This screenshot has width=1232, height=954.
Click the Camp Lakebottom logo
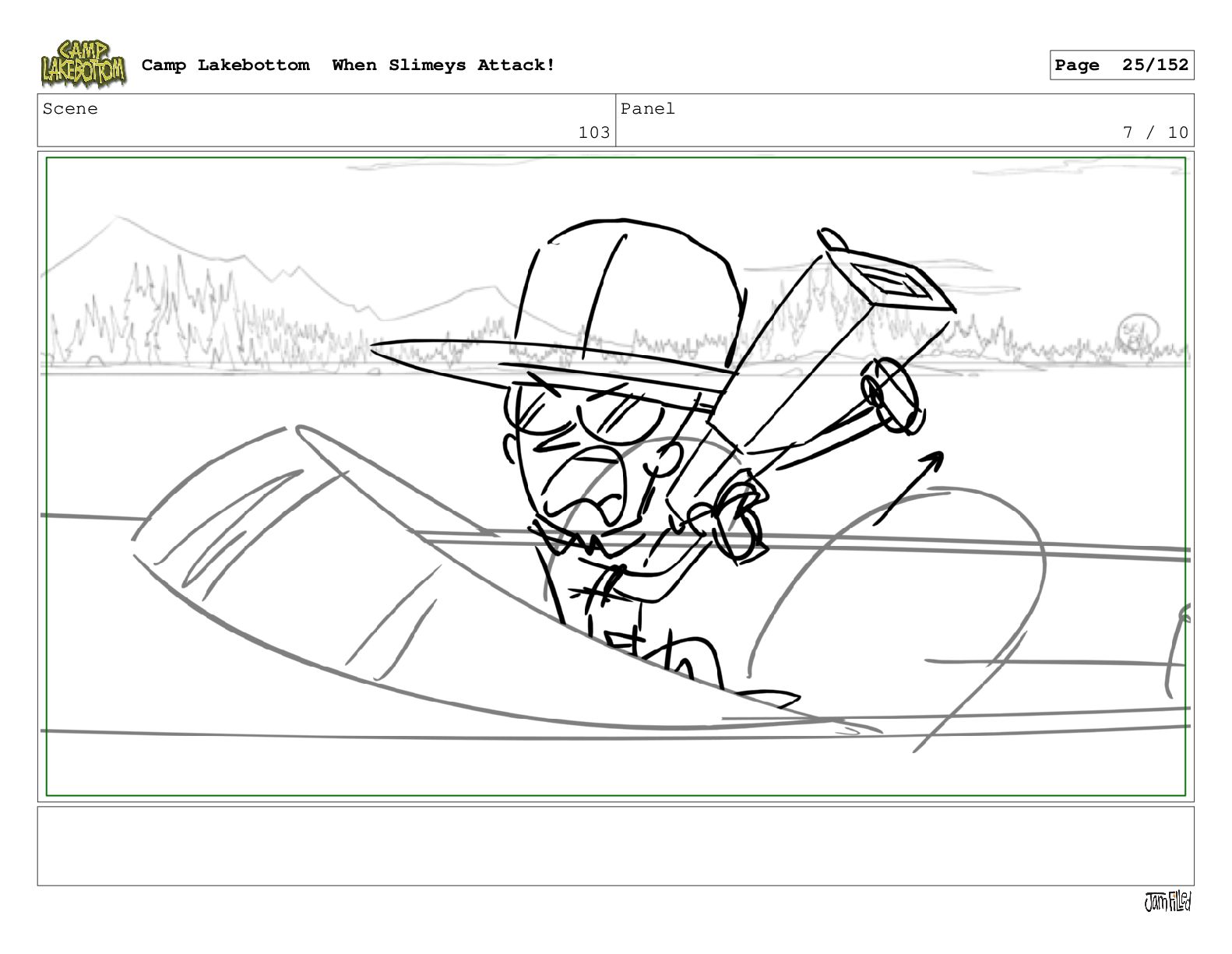83,64
